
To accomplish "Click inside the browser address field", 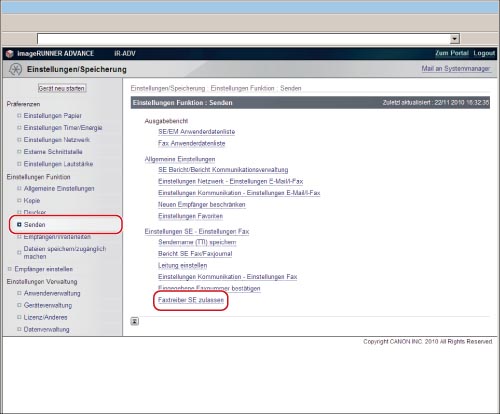I will click(x=244, y=39).
